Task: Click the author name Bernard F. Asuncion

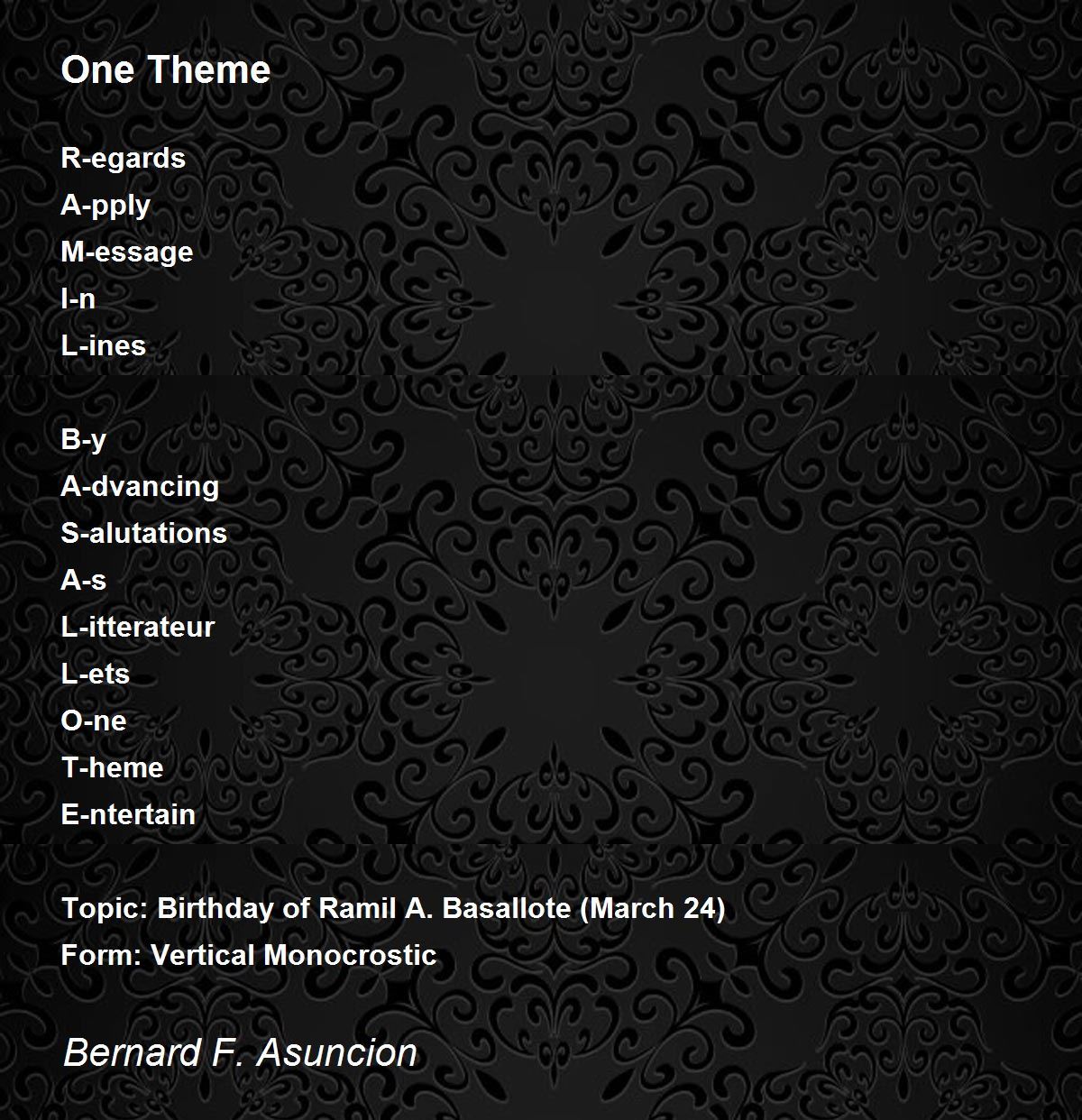Action: tap(240, 1052)
